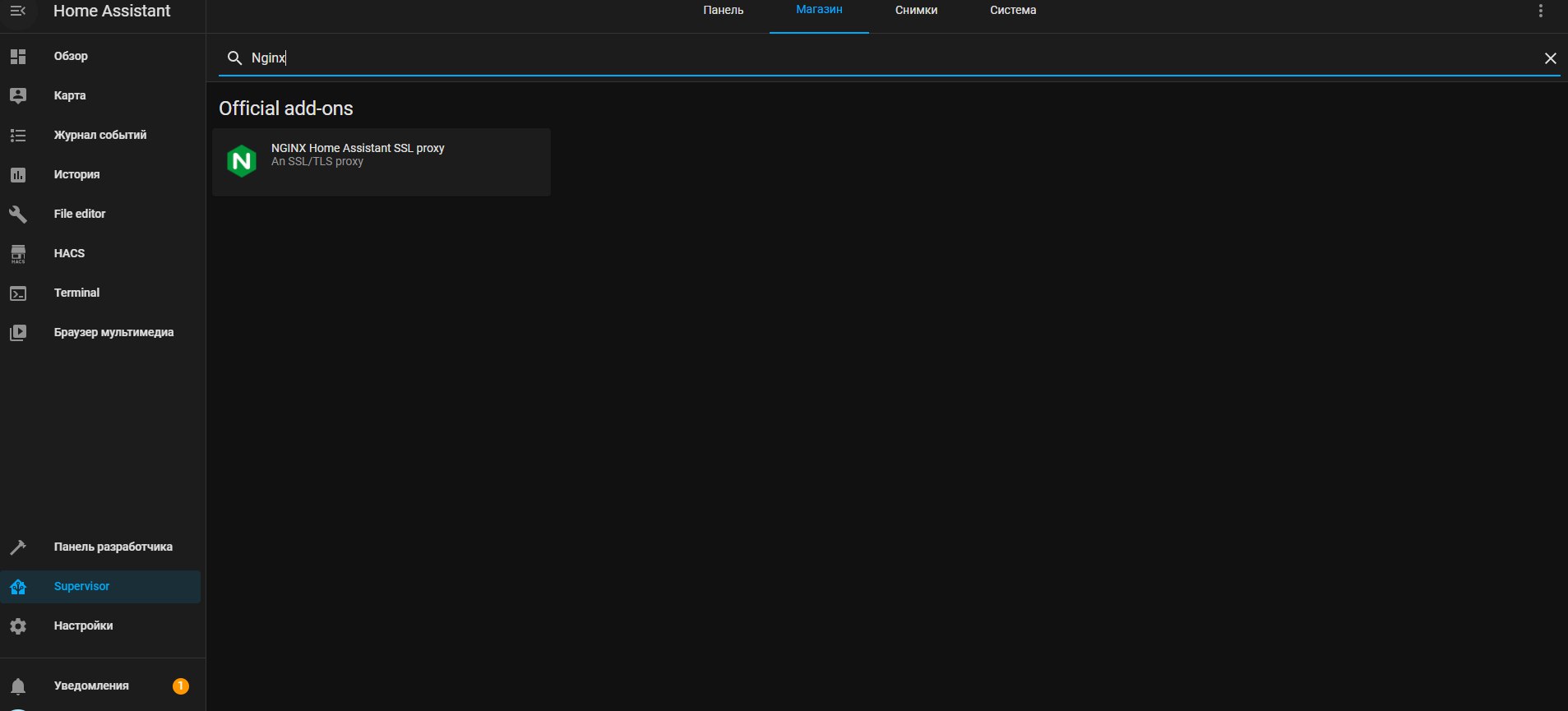Click the An SSL/TLS proxy description
Viewport: 1568px width, 711px height.
317,162
